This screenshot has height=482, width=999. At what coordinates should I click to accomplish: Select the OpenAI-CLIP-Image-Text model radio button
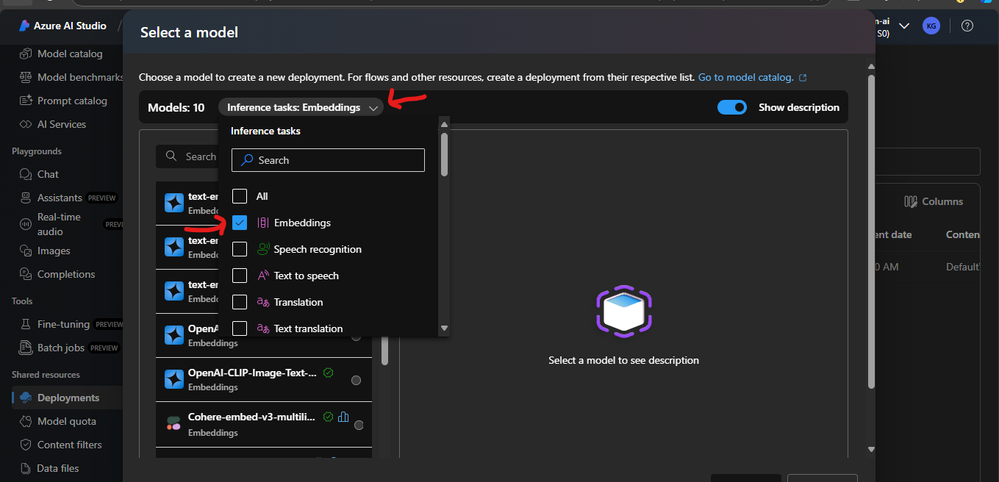[356, 380]
